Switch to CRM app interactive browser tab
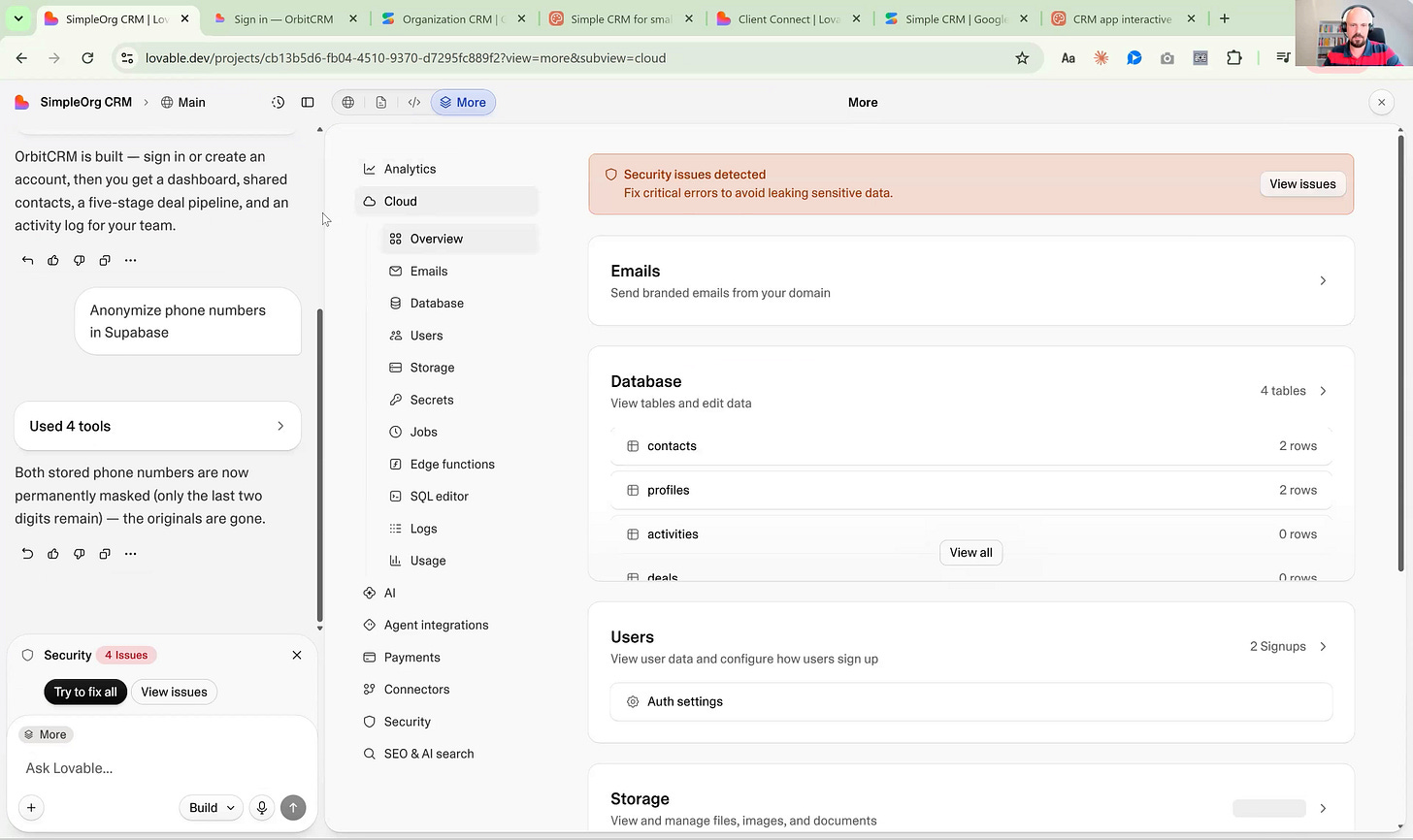1413x840 pixels. point(1123,18)
